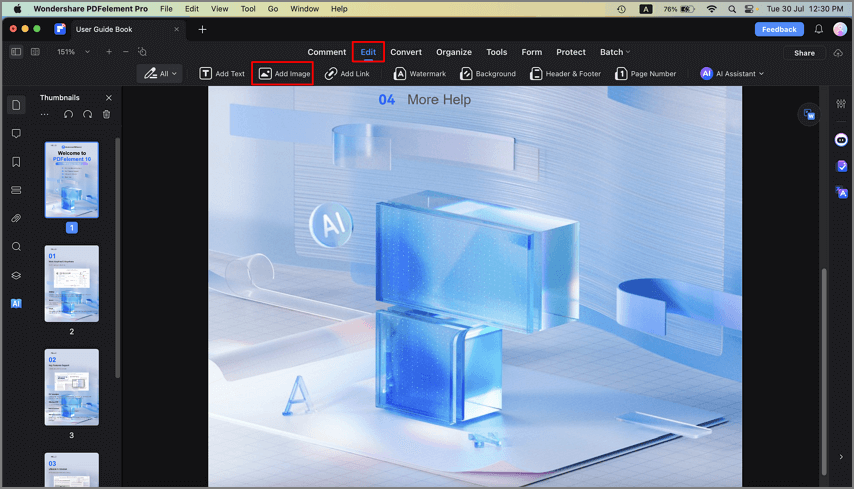Click the Feedback button
This screenshot has width=854, height=489.
(x=779, y=29)
